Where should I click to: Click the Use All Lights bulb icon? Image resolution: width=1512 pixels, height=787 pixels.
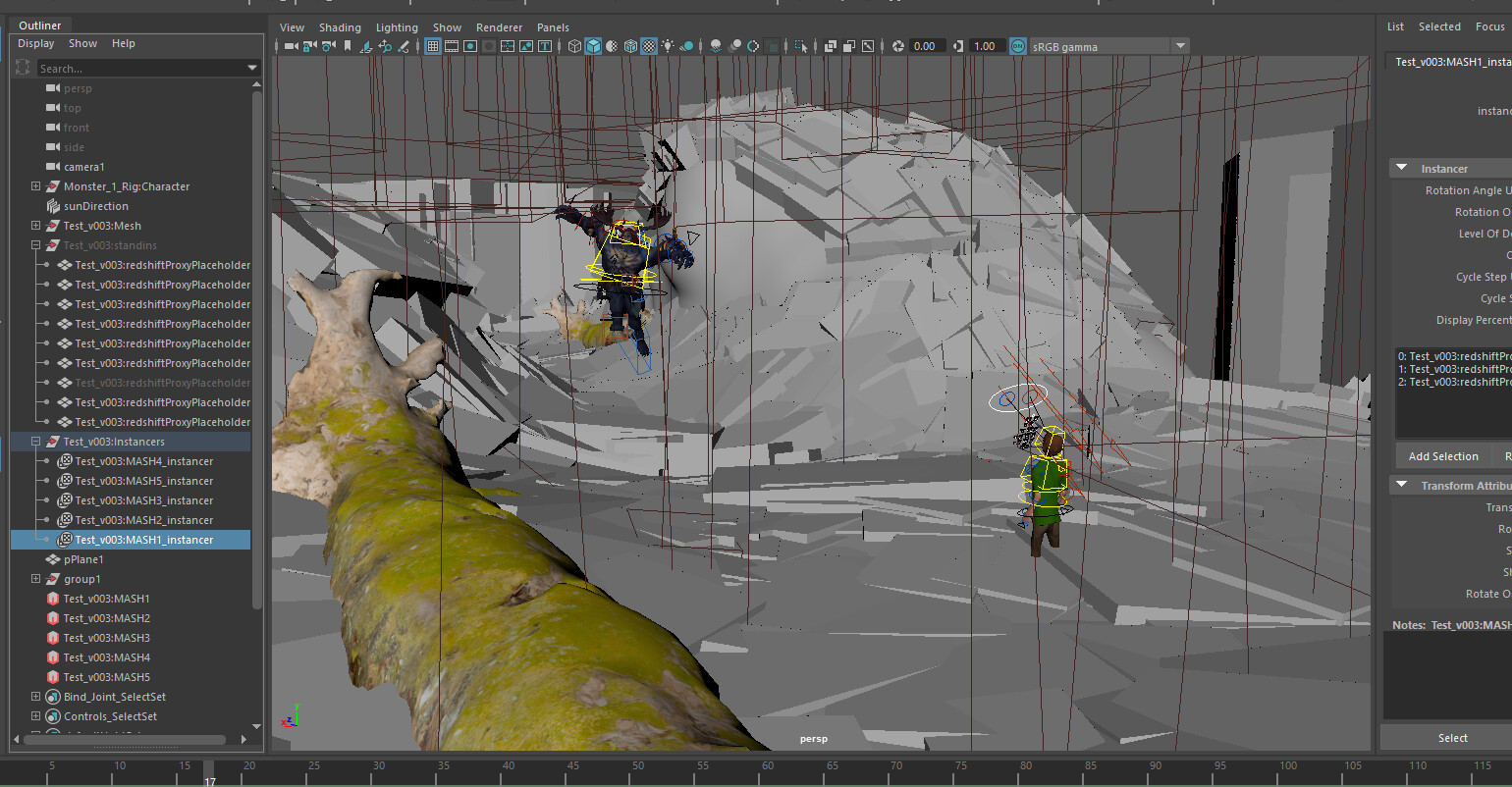(x=668, y=46)
